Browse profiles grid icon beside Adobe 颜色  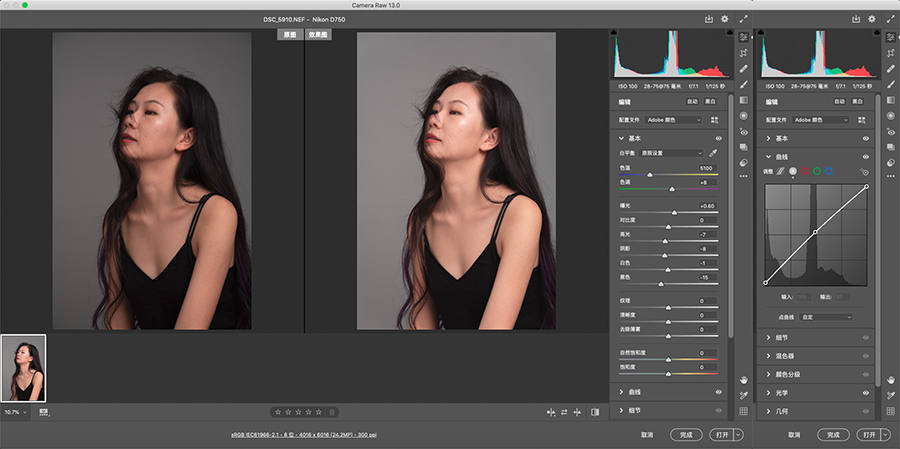coord(714,119)
